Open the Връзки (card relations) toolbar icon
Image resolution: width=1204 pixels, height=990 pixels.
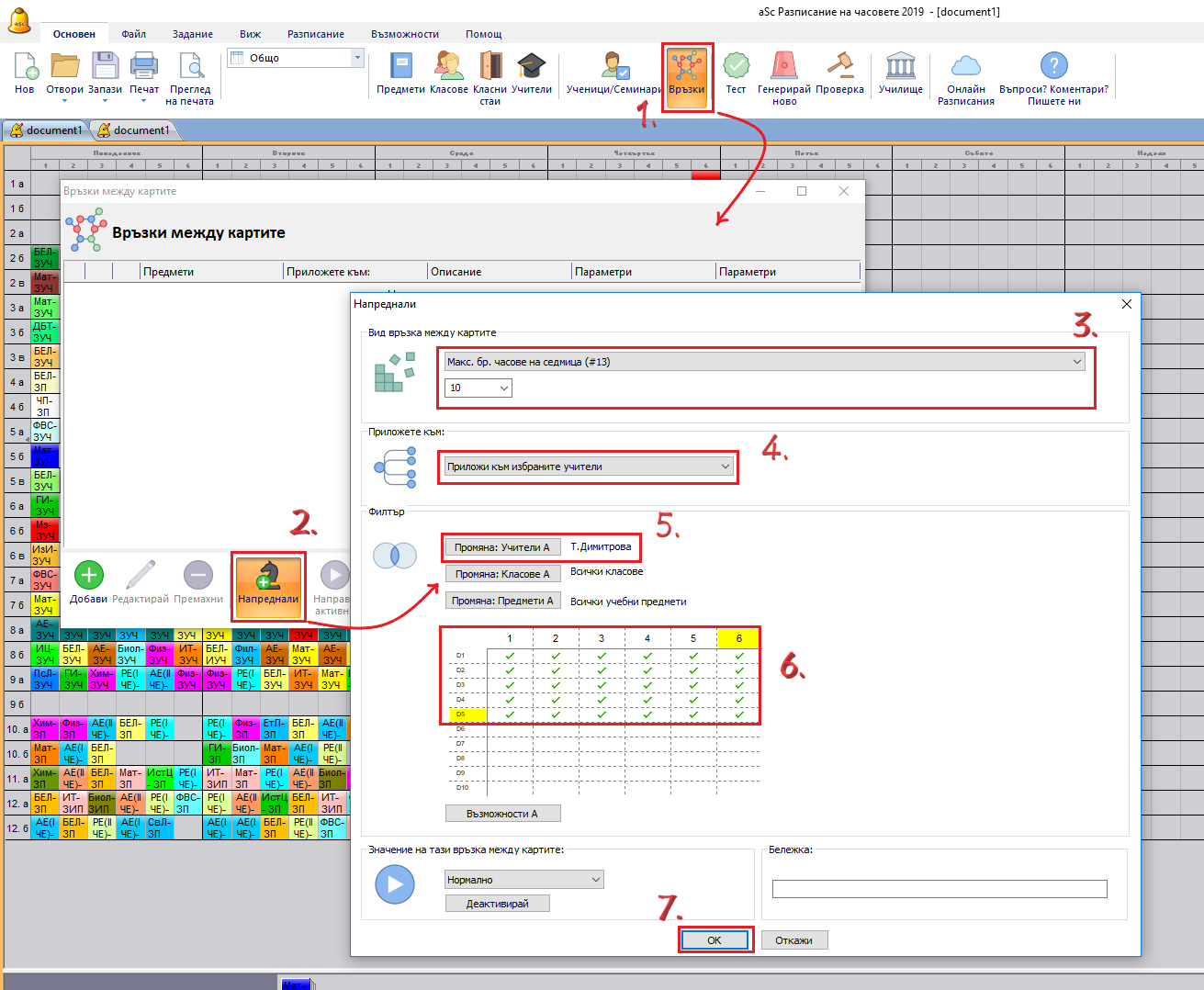point(686,69)
